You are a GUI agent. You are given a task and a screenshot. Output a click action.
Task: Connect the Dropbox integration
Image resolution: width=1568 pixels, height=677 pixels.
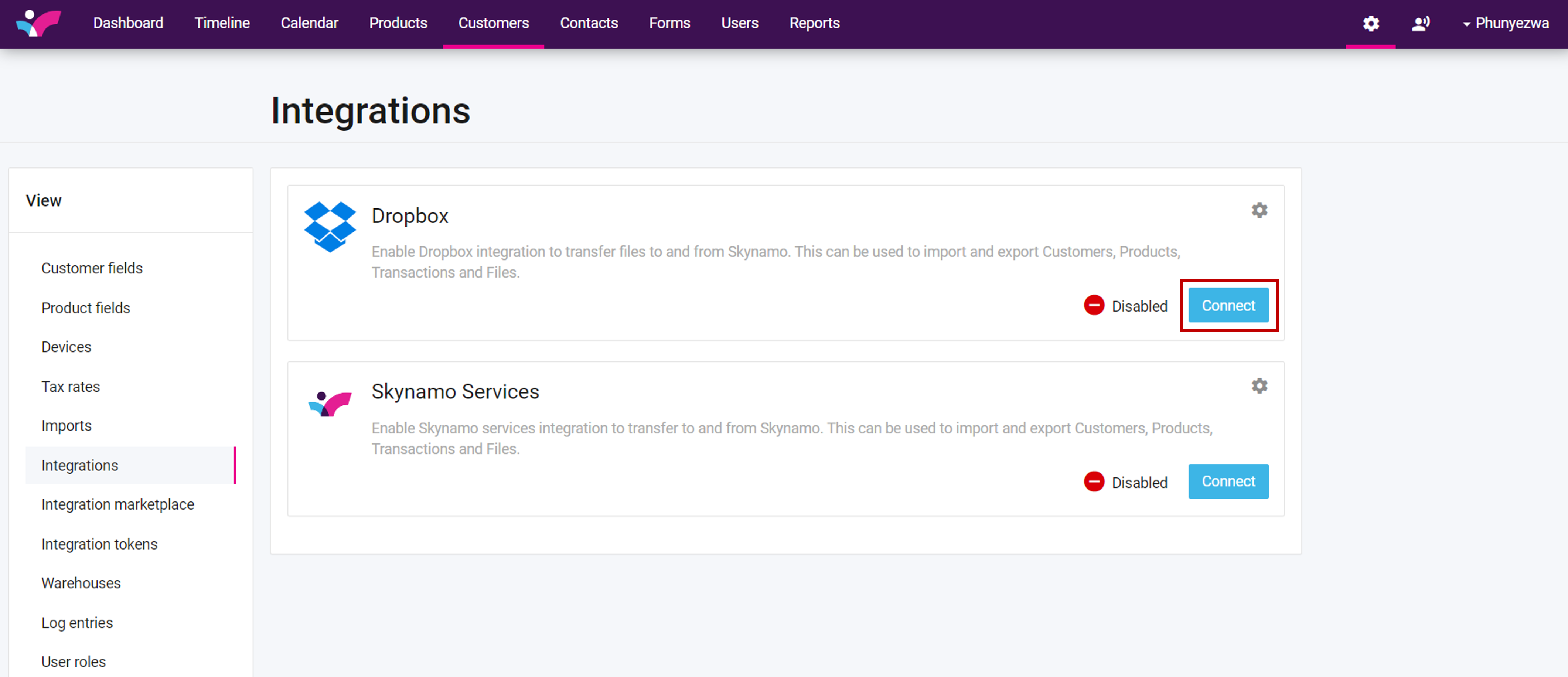pyautogui.click(x=1228, y=306)
